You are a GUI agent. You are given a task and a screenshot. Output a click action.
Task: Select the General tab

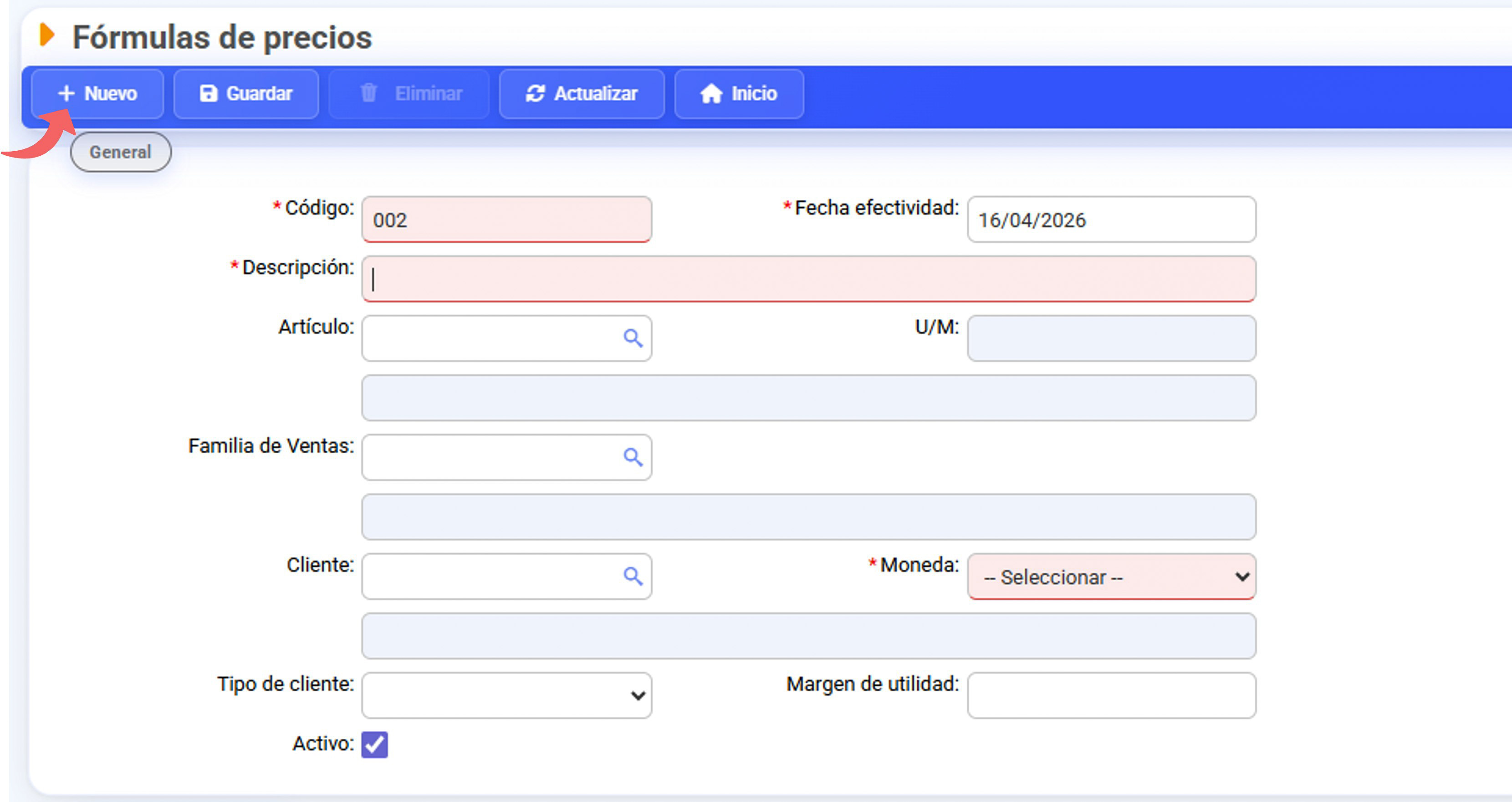(121, 152)
